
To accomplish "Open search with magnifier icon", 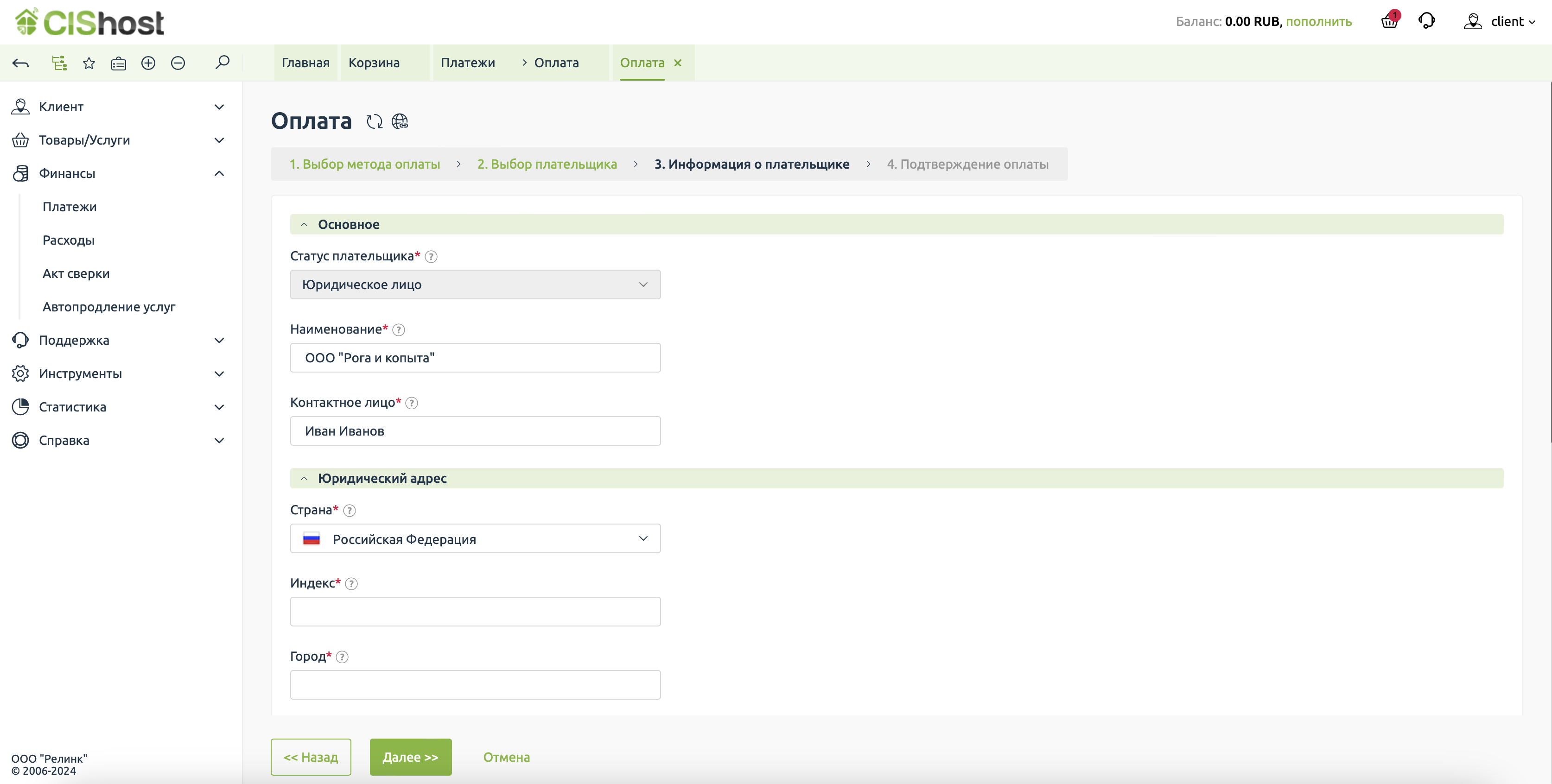I will pyautogui.click(x=223, y=63).
